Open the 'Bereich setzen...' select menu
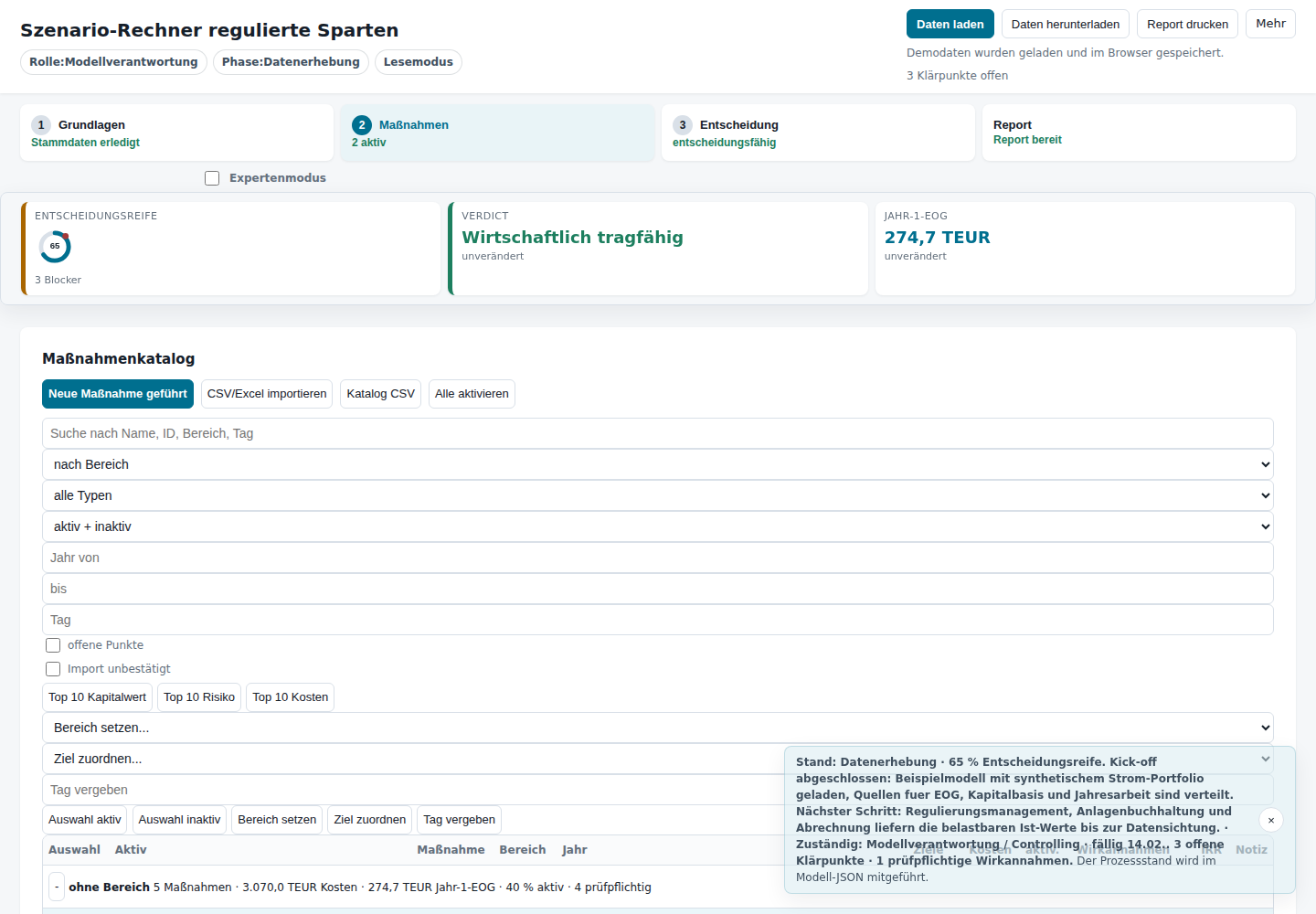1316x914 pixels. pyautogui.click(x=658, y=728)
